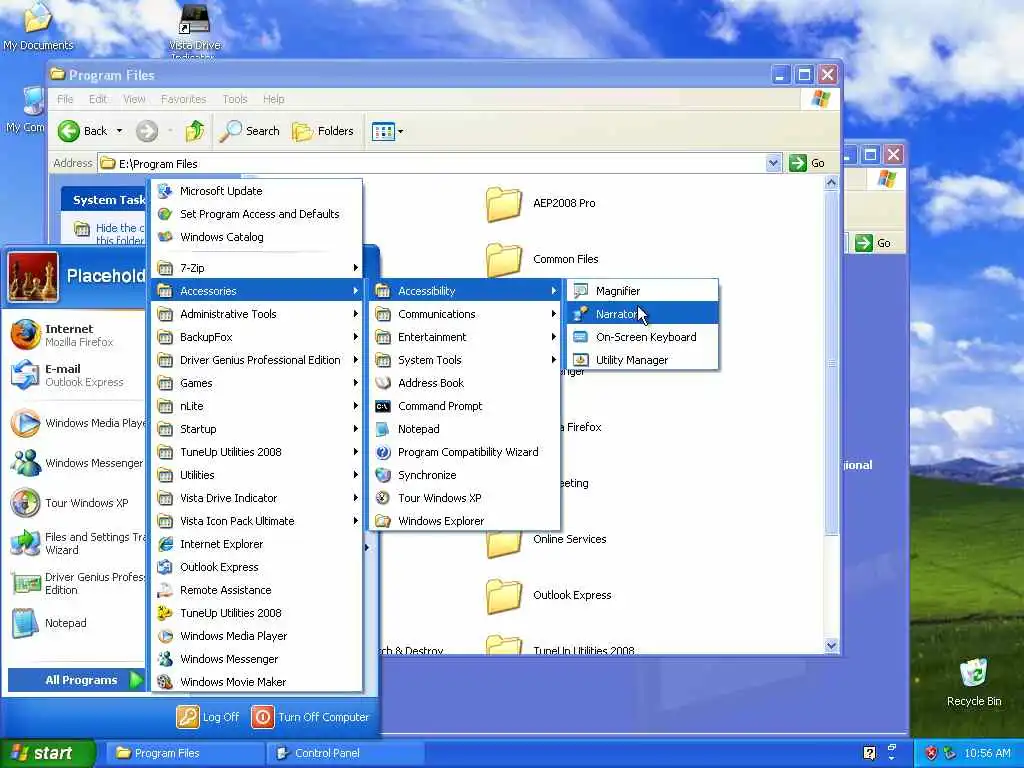Expand Administrative Tools group
The width and height of the screenshot is (1024, 768).
257,314
